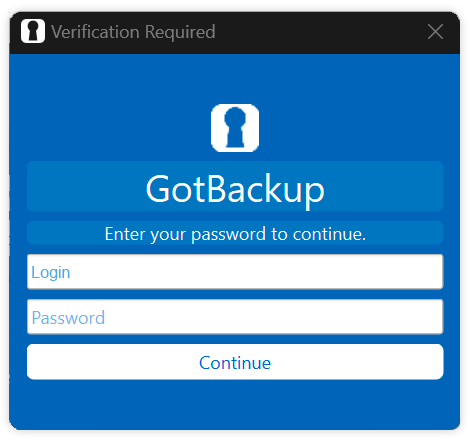Place cursor in the Password box
Screen dimensions: 470x440
click(235, 317)
